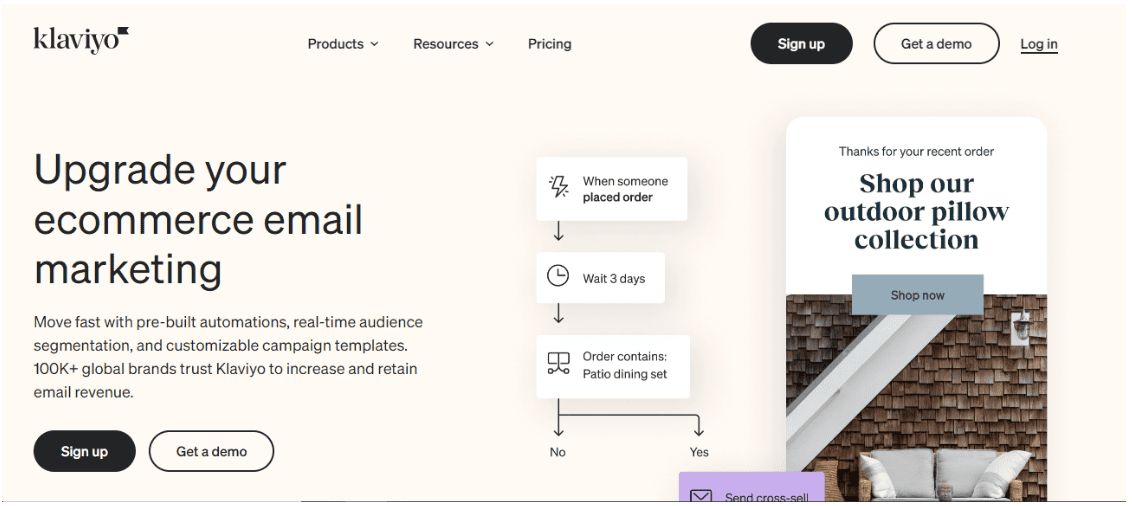The width and height of the screenshot is (1132, 506).
Task: Click the down arrow pointing to Yes
Action: (x=698, y=426)
